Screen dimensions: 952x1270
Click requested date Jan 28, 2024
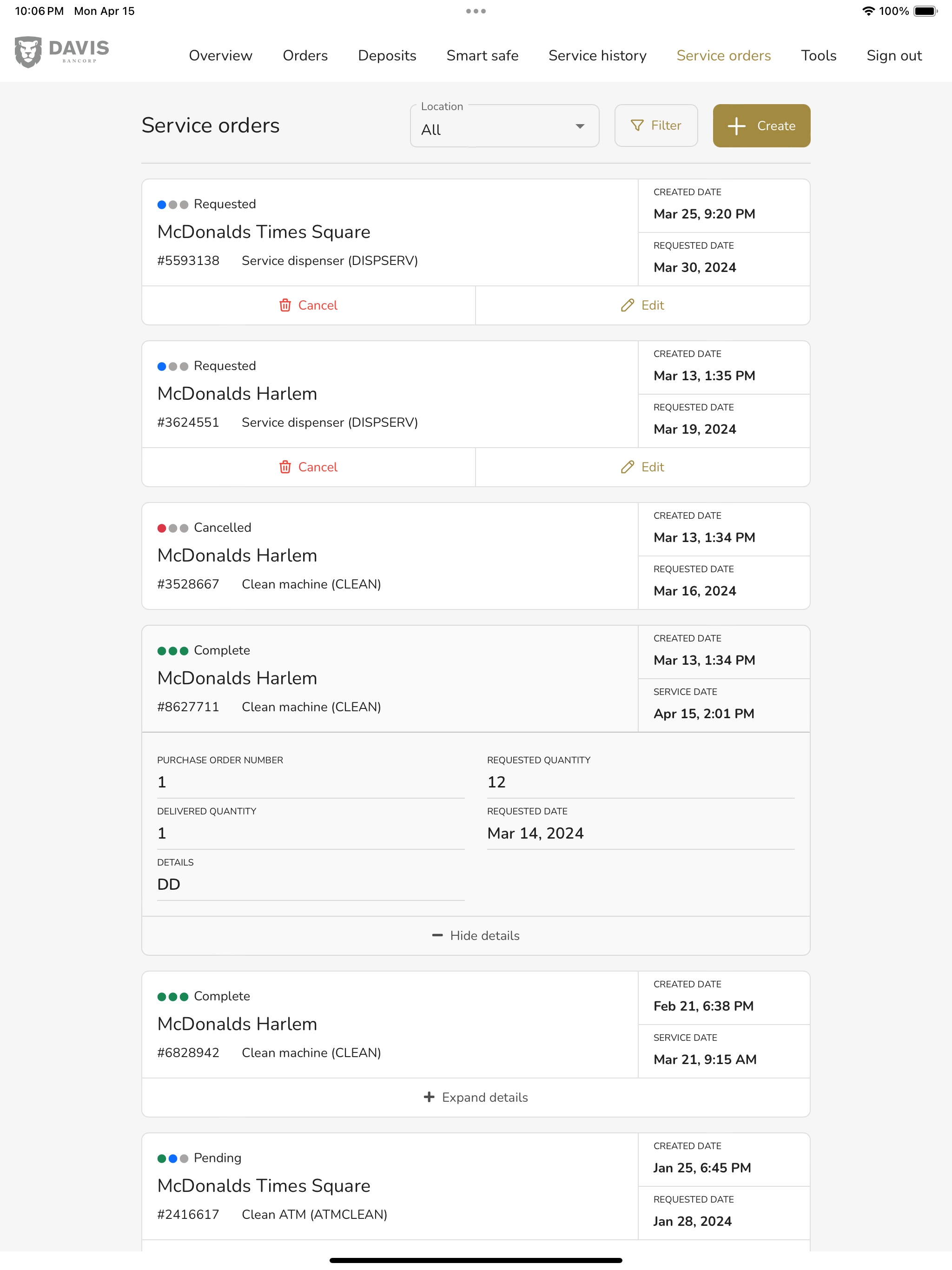[x=693, y=1222]
